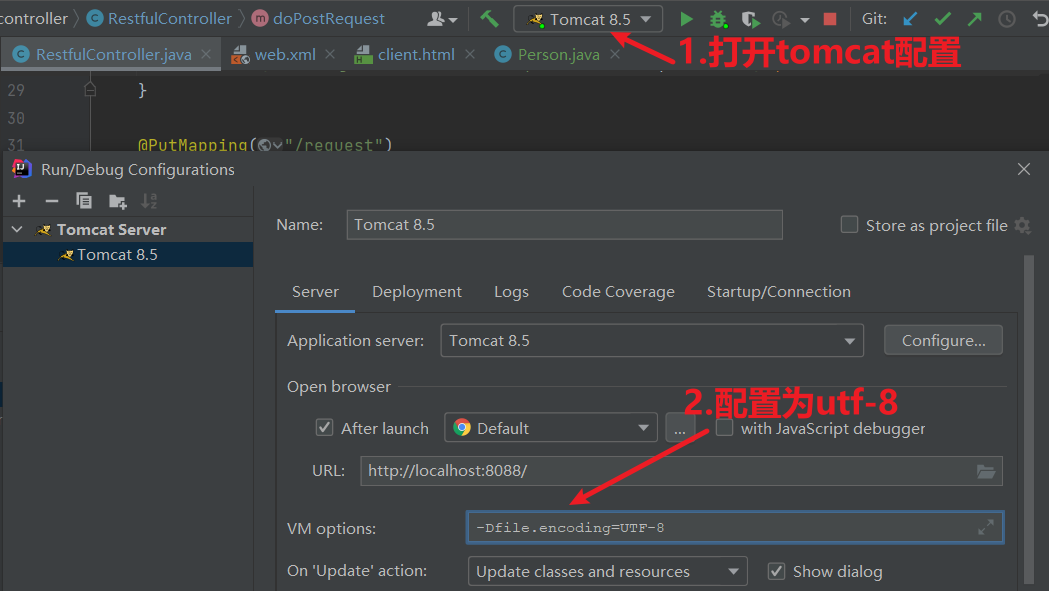Push commits with Git green arrow
This screenshot has width=1049, height=591.
click(x=974, y=19)
